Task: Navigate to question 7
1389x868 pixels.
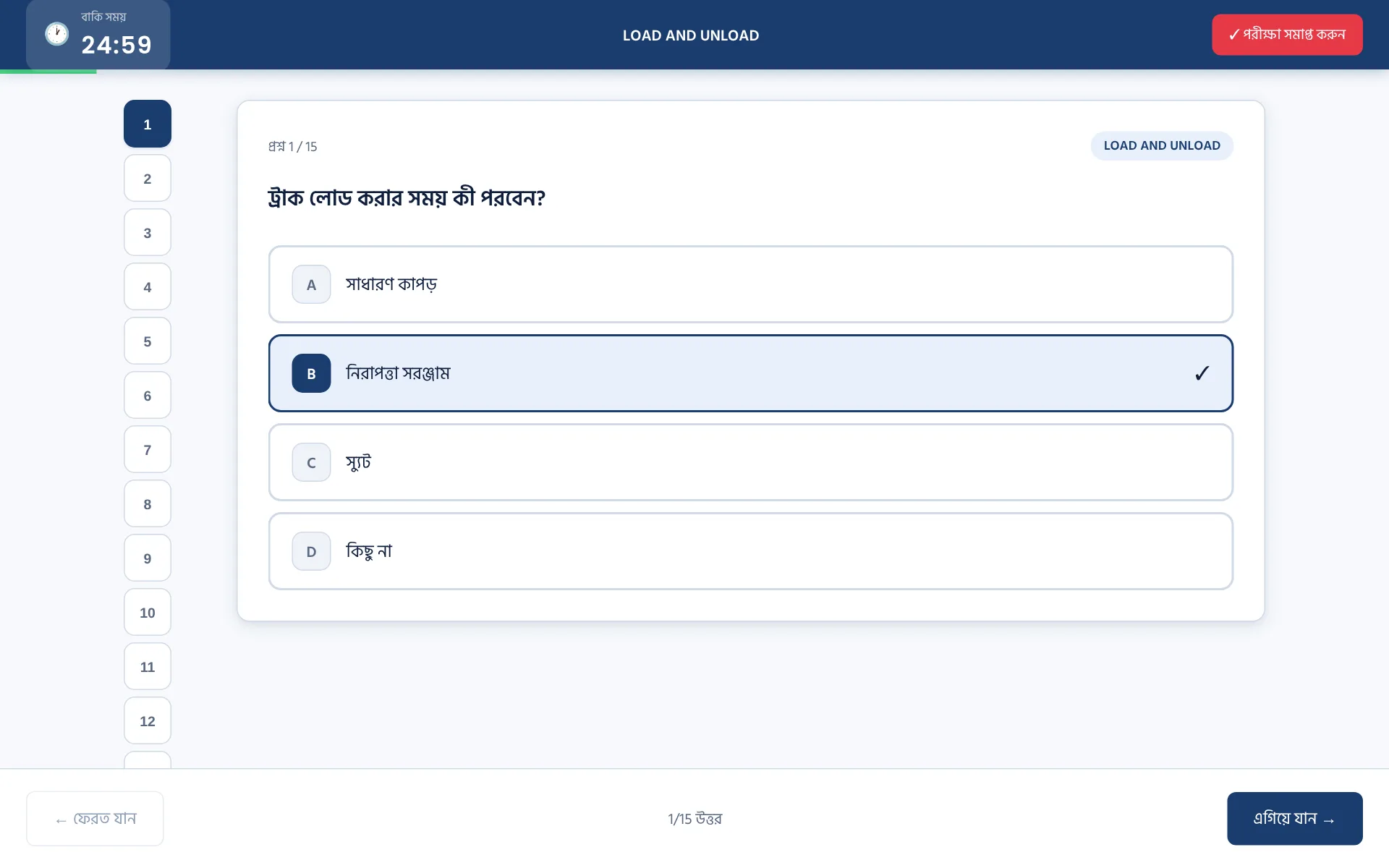Action: 148,449
